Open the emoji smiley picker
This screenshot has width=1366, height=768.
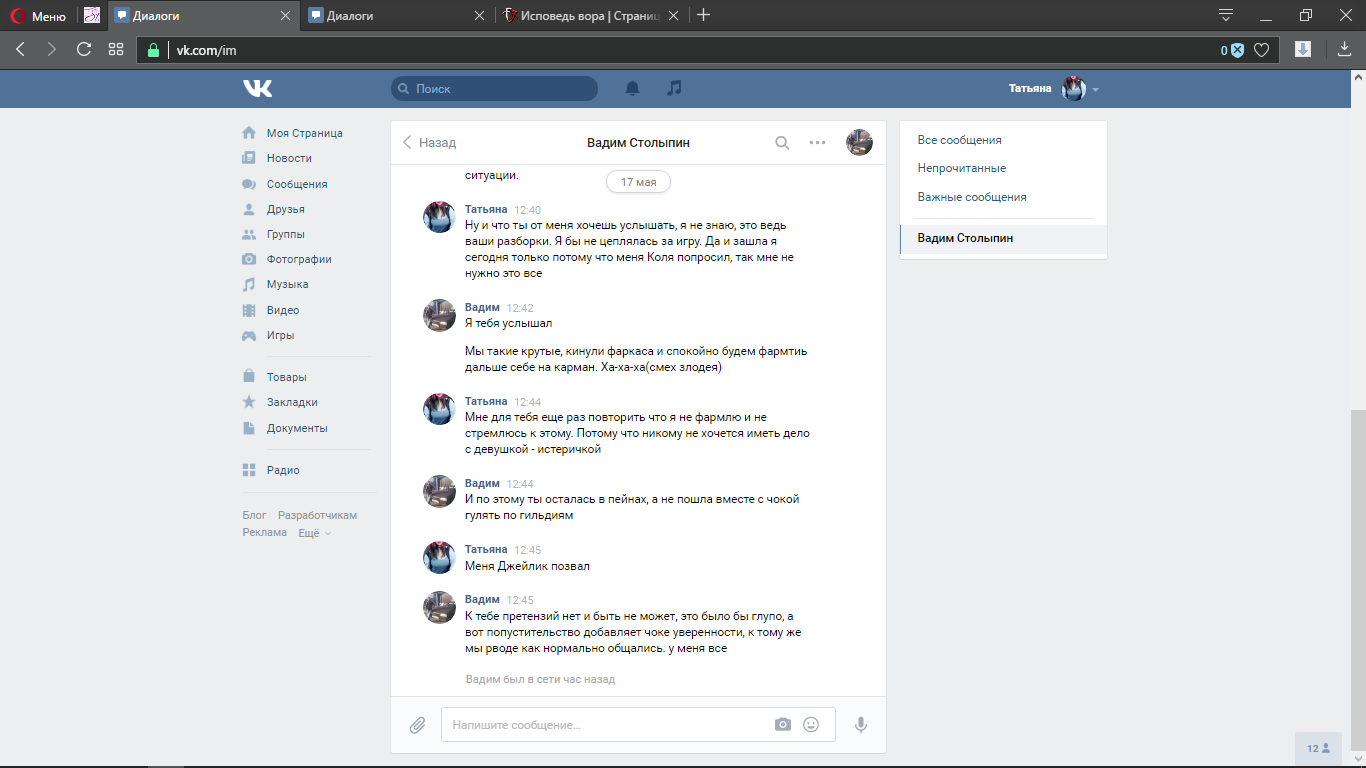click(811, 725)
